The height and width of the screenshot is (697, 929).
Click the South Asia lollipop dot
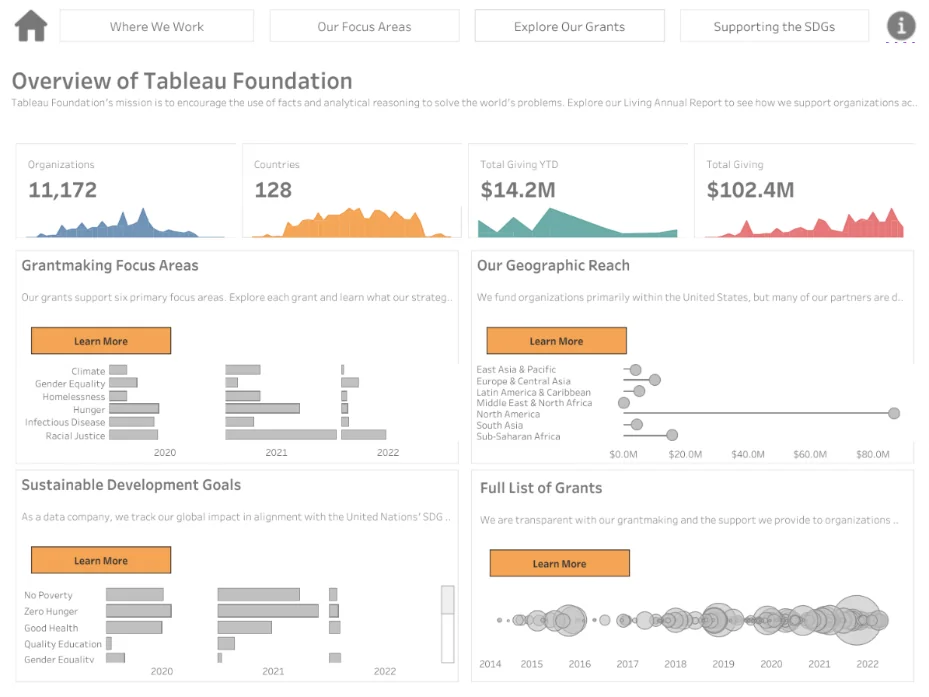tap(637, 424)
